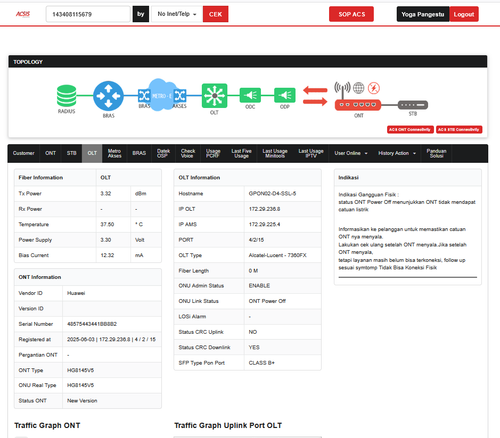Click the ONT Power Off link status
This screenshot has width=500, height=438.
click(x=267, y=301)
